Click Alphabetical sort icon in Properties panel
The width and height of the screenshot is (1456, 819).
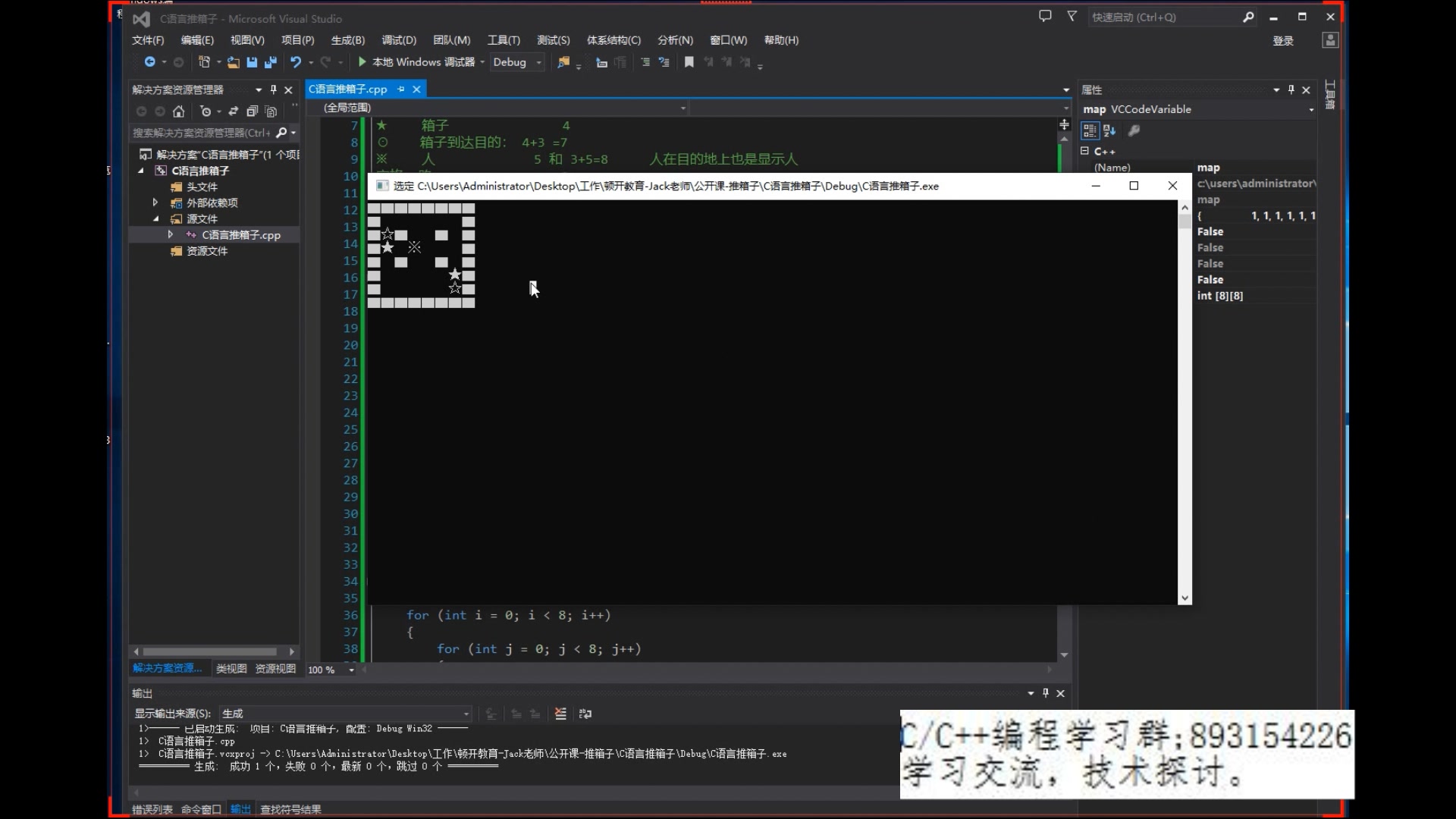click(1109, 130)
